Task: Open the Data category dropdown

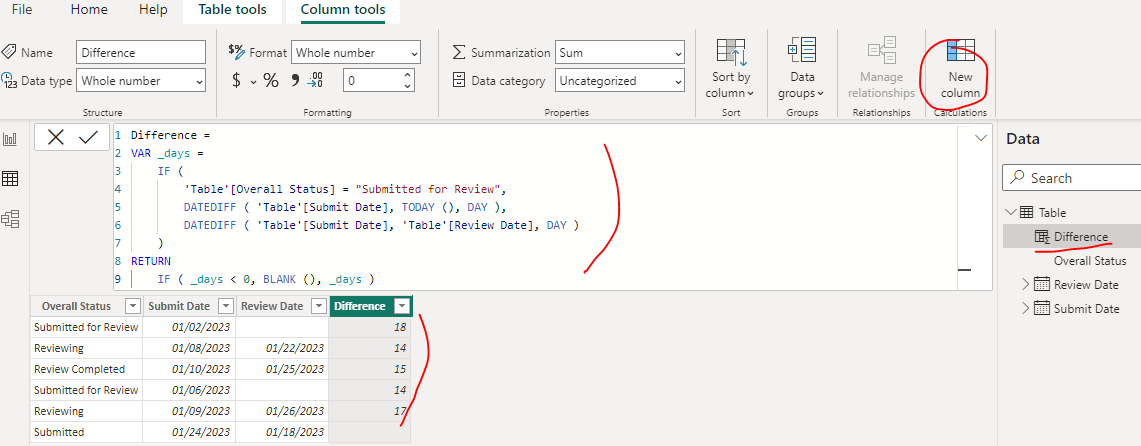Action: 619,81
